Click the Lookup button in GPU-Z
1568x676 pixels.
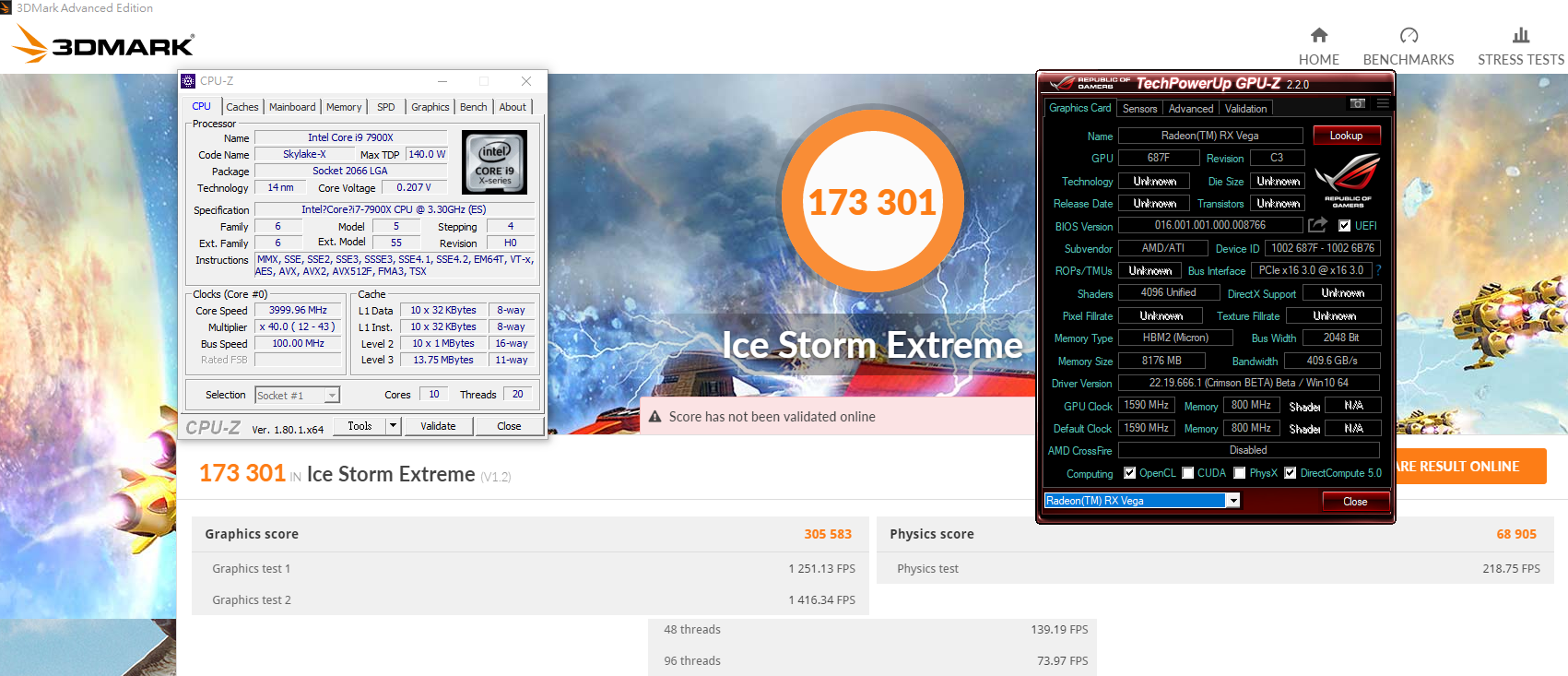pos(1346,136)
